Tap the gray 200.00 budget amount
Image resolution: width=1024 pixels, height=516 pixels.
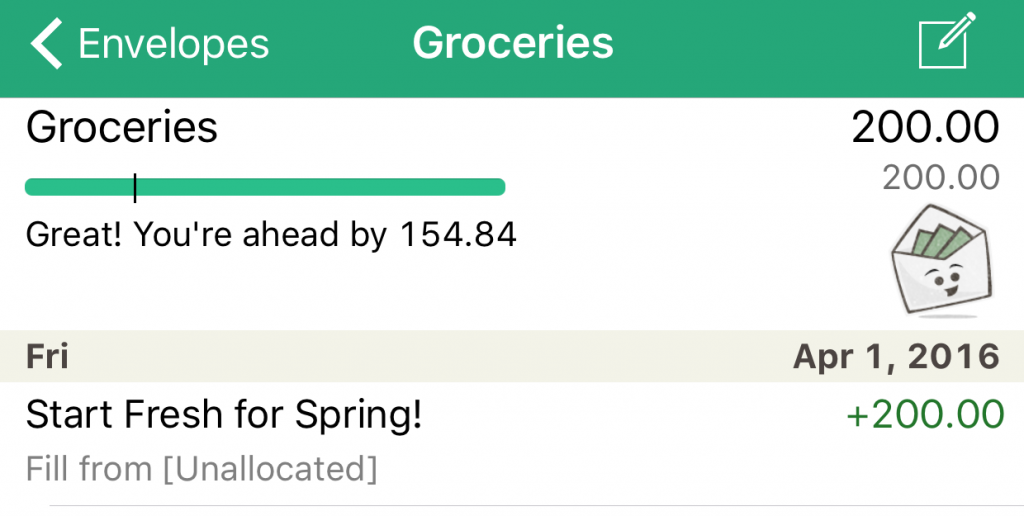click(941, 177)
